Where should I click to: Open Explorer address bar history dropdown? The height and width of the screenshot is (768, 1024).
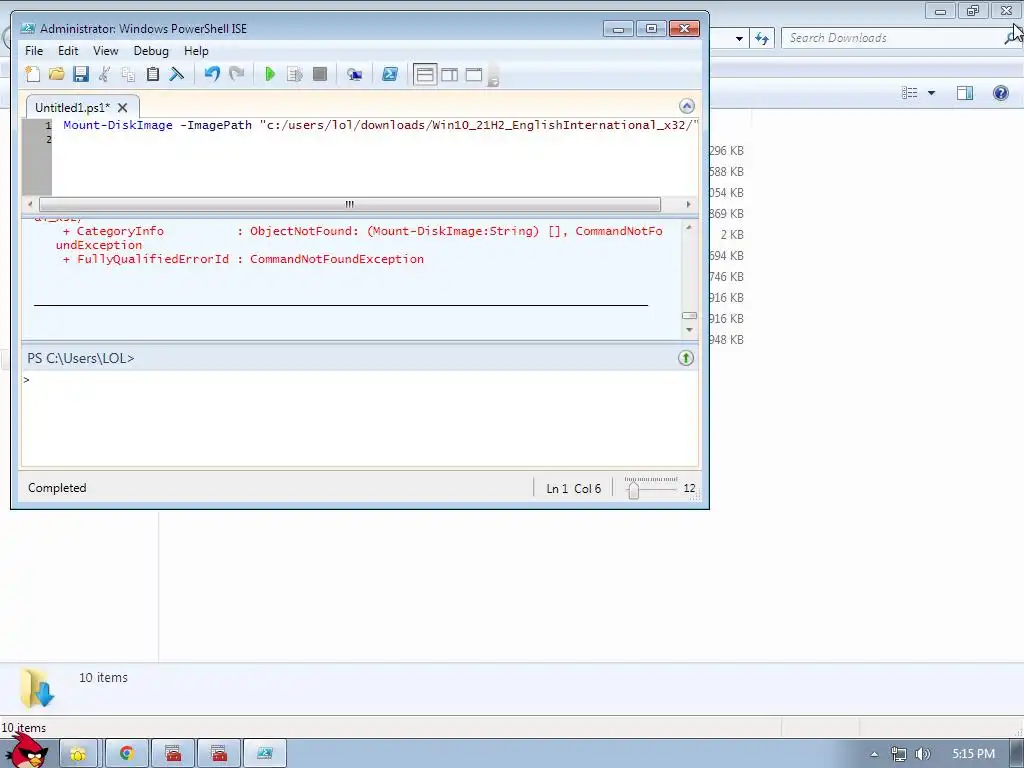739,39
